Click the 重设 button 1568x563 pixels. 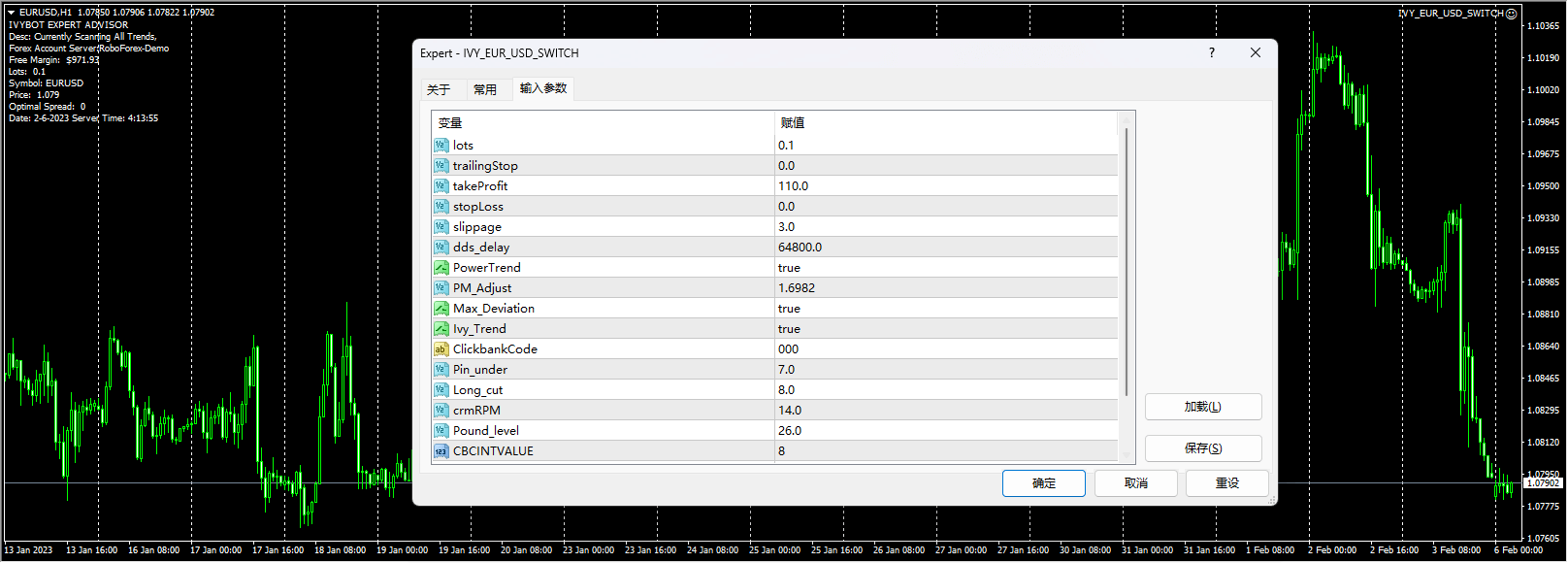tap(1227, 483)
